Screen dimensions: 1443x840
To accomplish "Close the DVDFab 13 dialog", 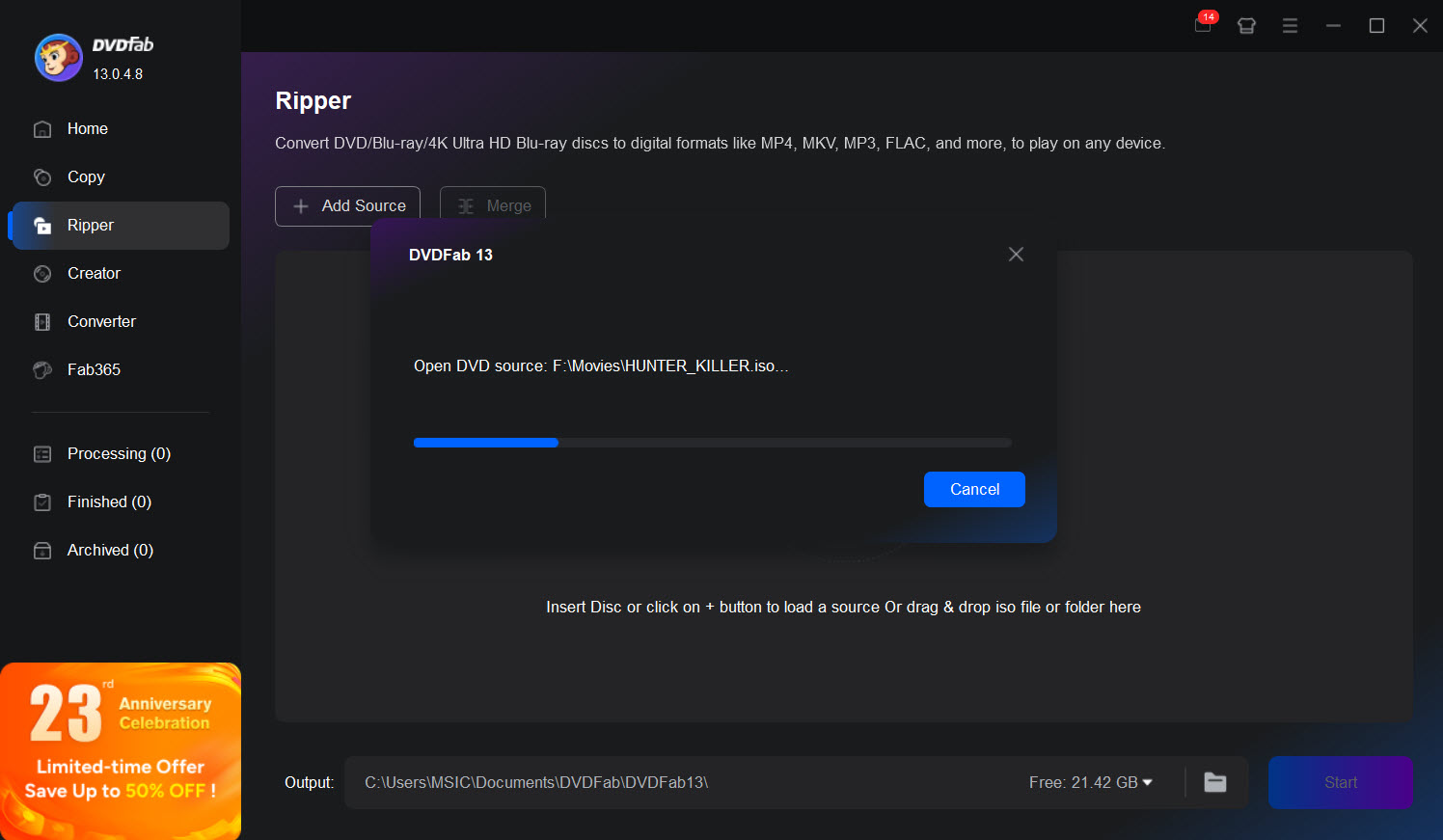I will (1016, 255).
